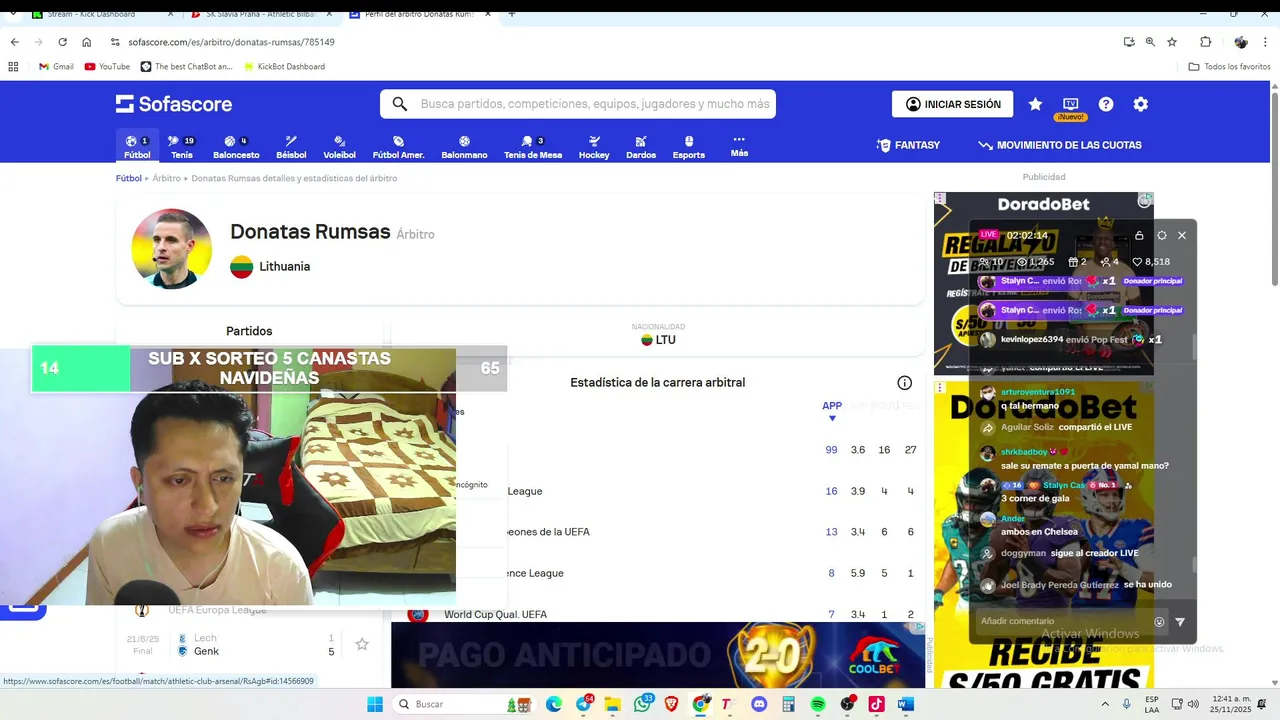Image resolution: width=1280 pixels, height=720 pixels.
Task: Open the YouTube bookmark
Action: click(x=107, y=67)
